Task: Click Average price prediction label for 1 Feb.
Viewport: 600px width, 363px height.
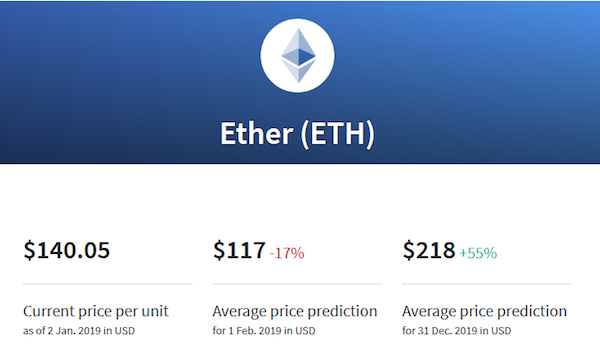Action: 295,311
